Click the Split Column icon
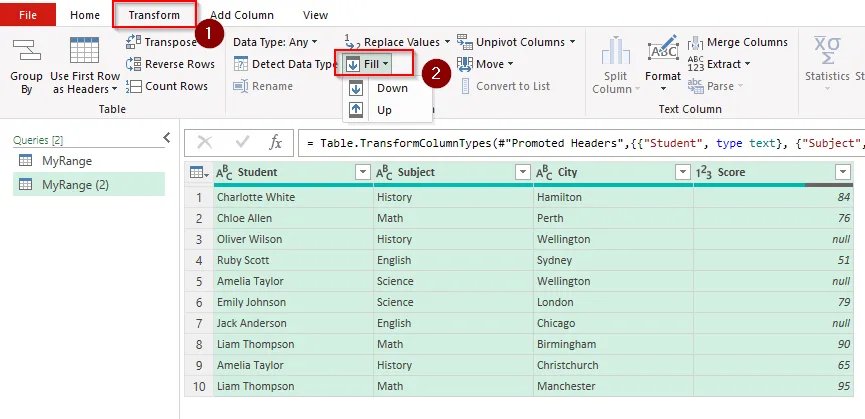 (x=616, y=51)
